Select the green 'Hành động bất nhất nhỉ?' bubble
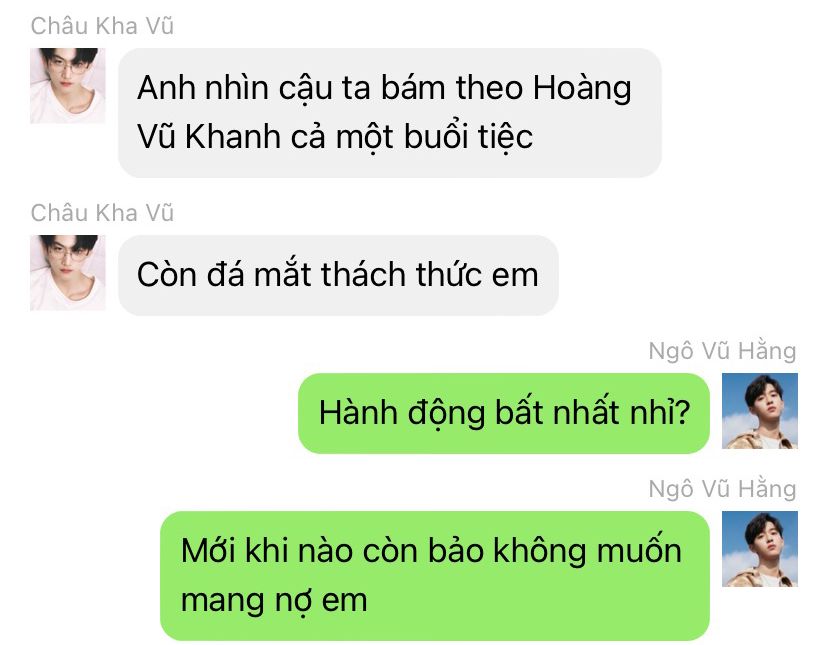828x645 pixels. tap(504, 413)
